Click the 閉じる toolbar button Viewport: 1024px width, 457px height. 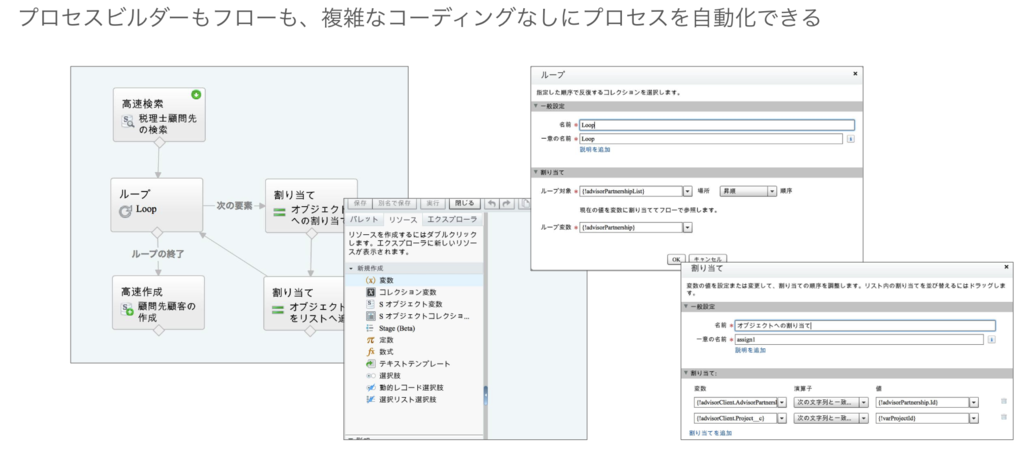click(464, 204)
